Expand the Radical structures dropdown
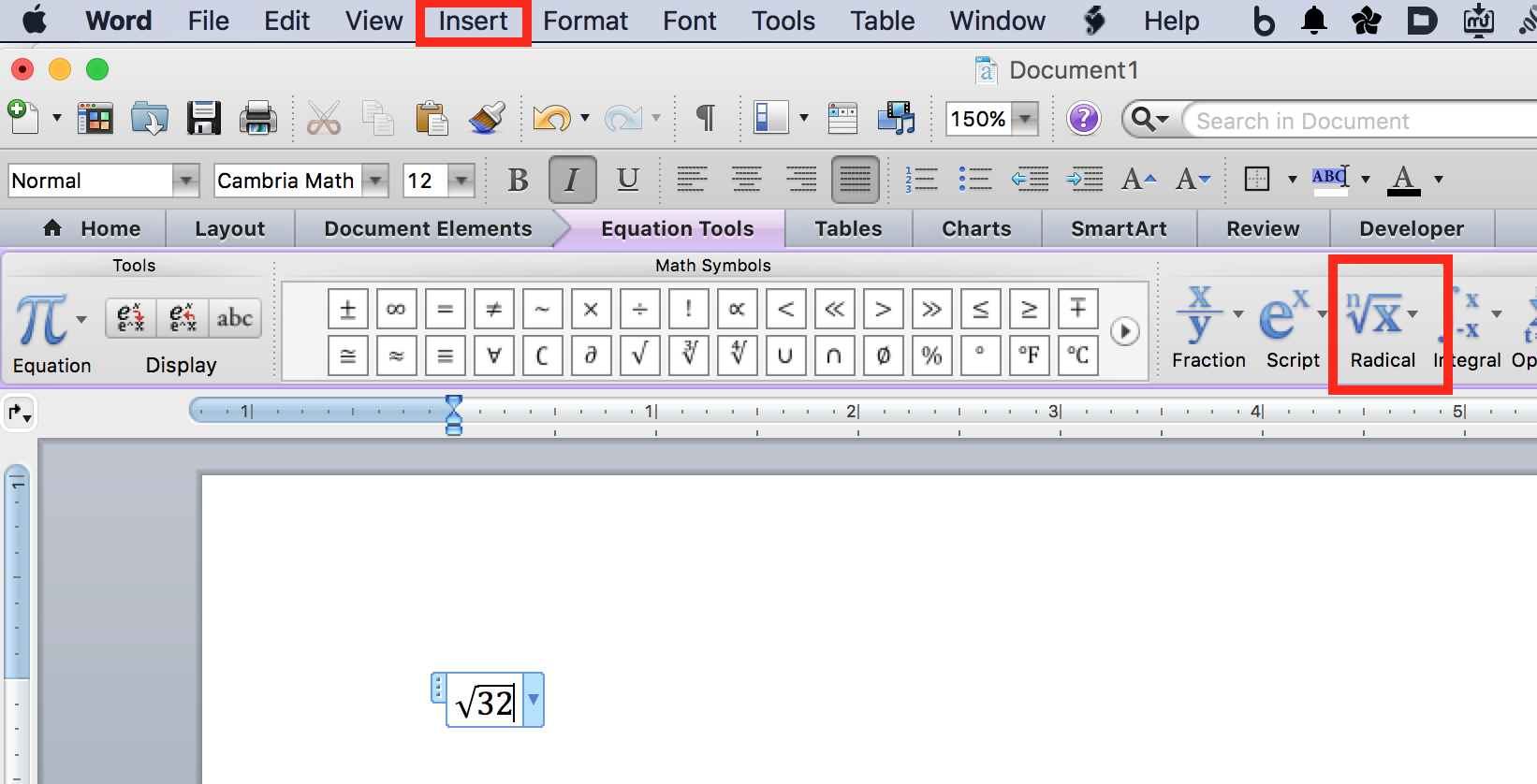Screen dimensions: 1537x784 click(1413, 314)
